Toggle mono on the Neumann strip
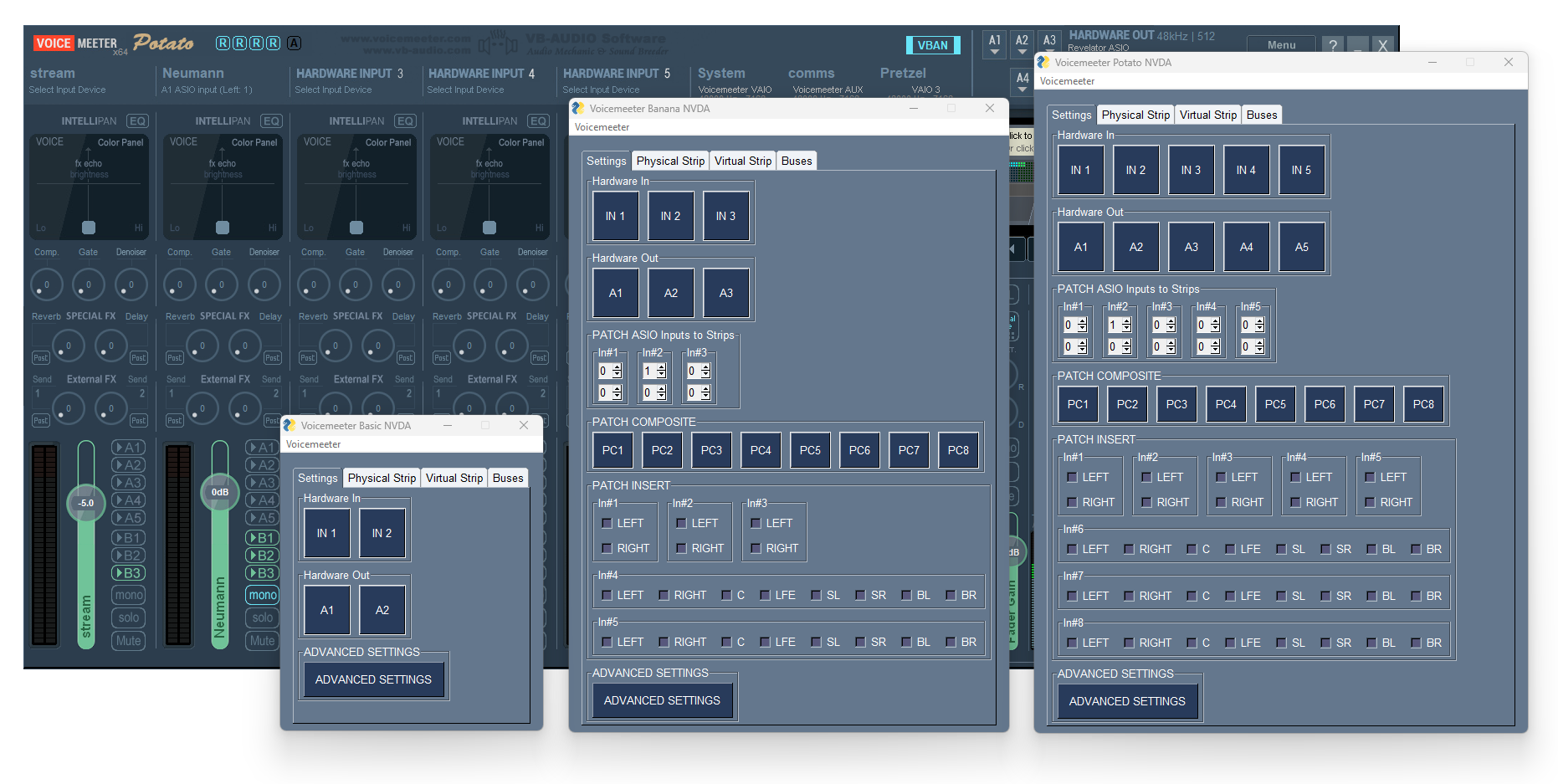 pyautogui.click(x=262, y=595)
